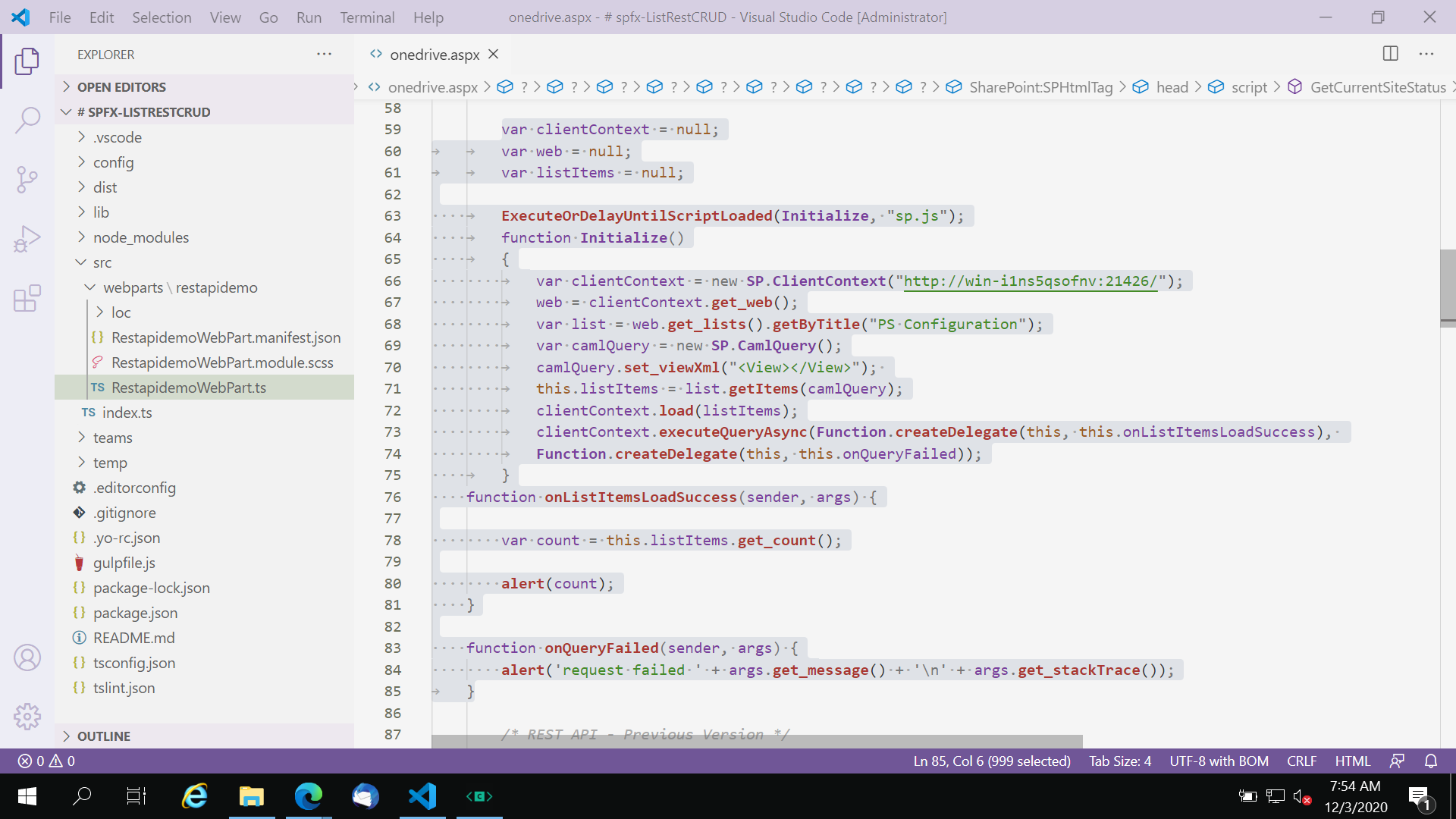Expand the .vscode folder in Explorer
The width and height of the screenshot is (1456, 819).
[116, 137]
